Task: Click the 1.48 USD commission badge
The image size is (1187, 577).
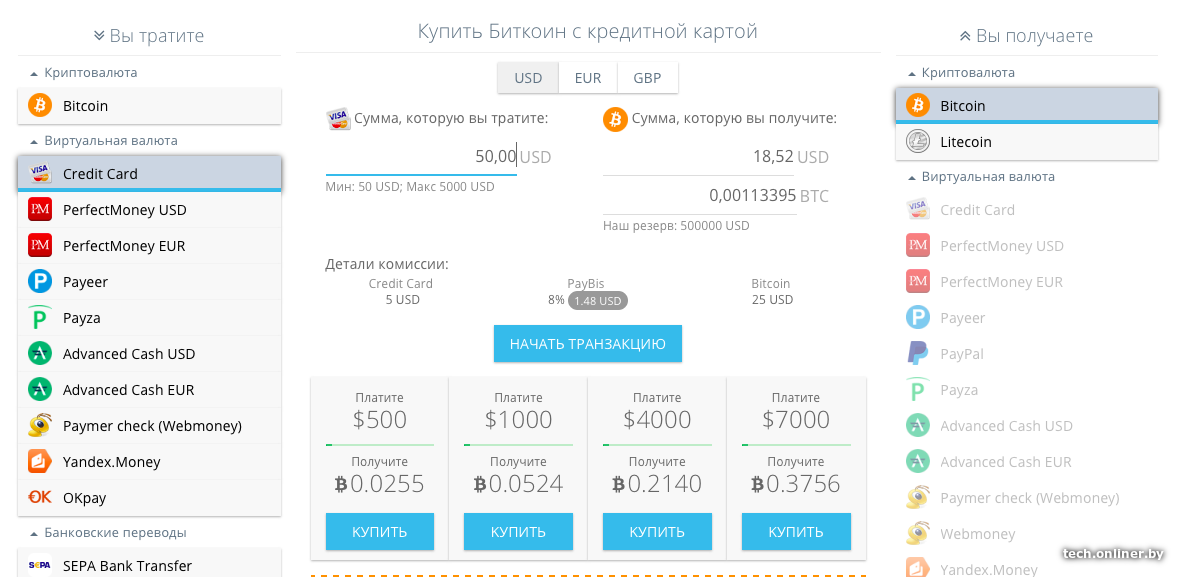Action: tap(598, 301)
